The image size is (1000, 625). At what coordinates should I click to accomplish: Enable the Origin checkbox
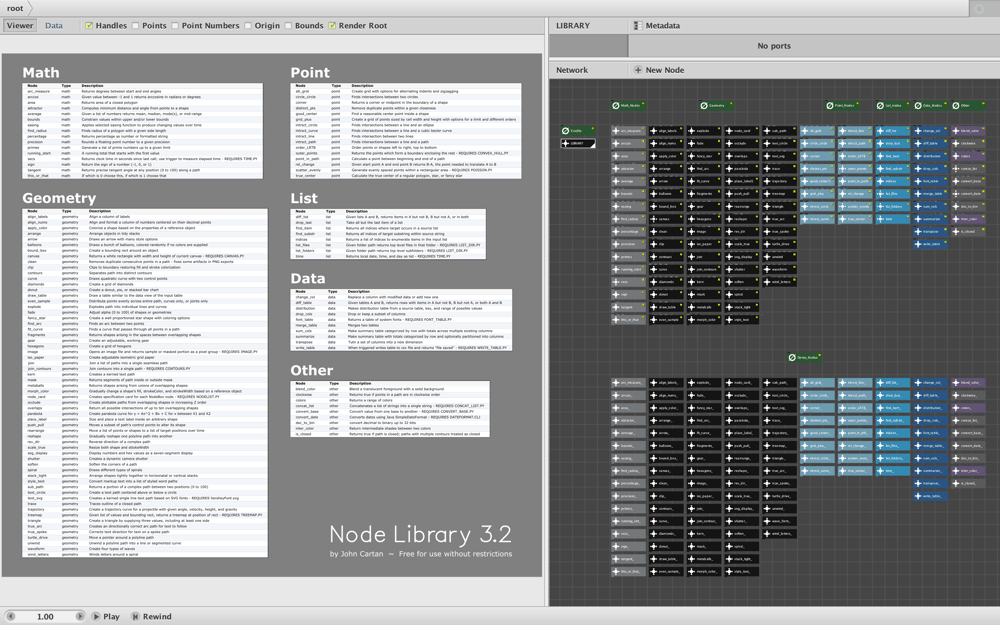click(x=248, y=26)
